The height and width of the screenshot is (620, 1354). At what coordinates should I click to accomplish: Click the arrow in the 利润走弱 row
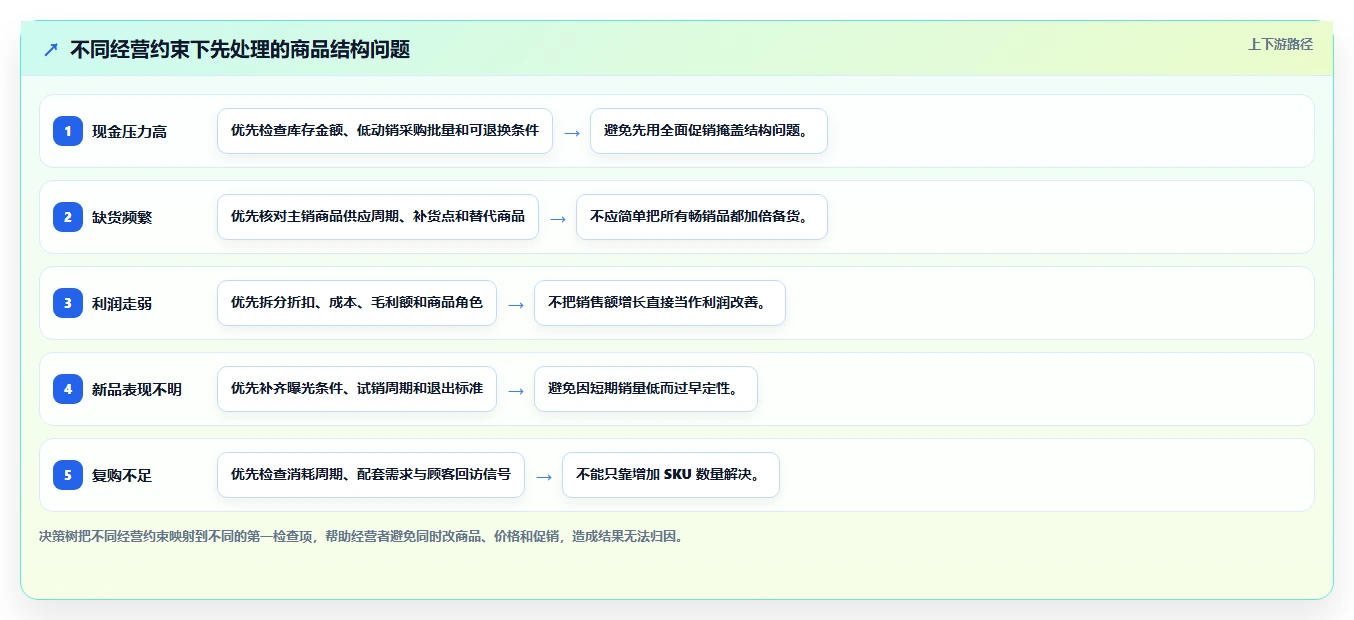pos(516,304)
